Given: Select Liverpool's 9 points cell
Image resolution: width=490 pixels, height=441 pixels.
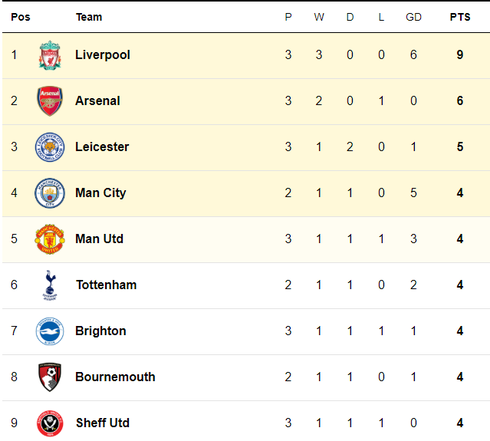Looking at the screenshot, I should point(460,55).
